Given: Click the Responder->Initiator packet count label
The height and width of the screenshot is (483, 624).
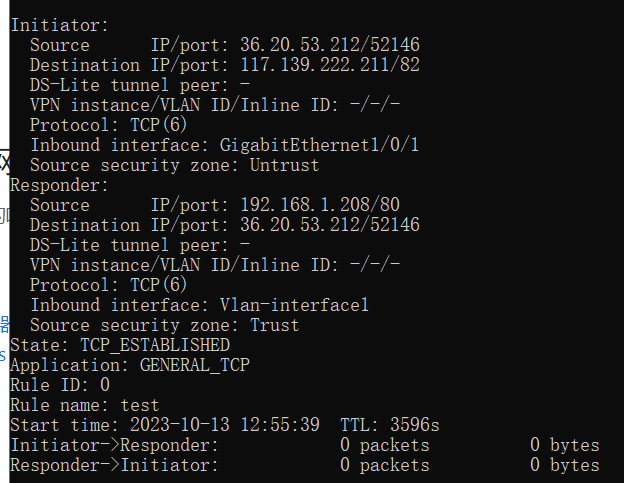Looking at the screenshot, I should [114, 465].
